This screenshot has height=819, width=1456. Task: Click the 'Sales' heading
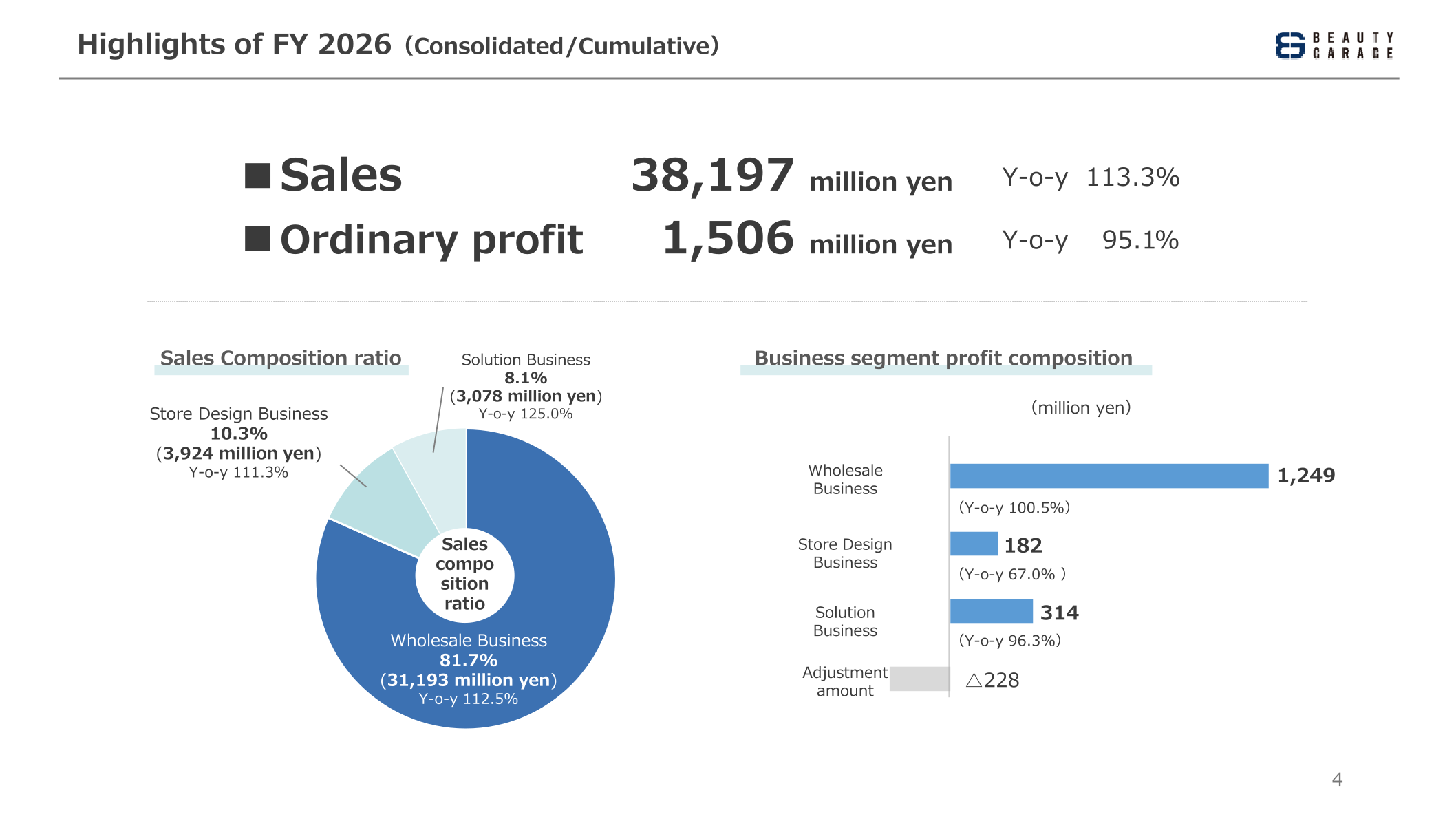click(x=341, y=175)
